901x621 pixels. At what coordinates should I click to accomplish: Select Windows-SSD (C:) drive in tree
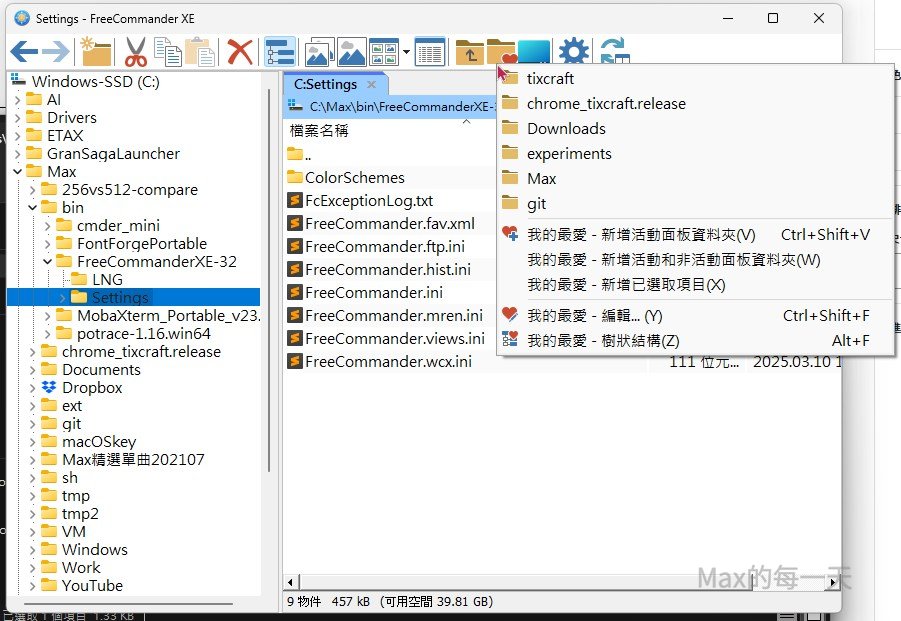coord(95,82)
